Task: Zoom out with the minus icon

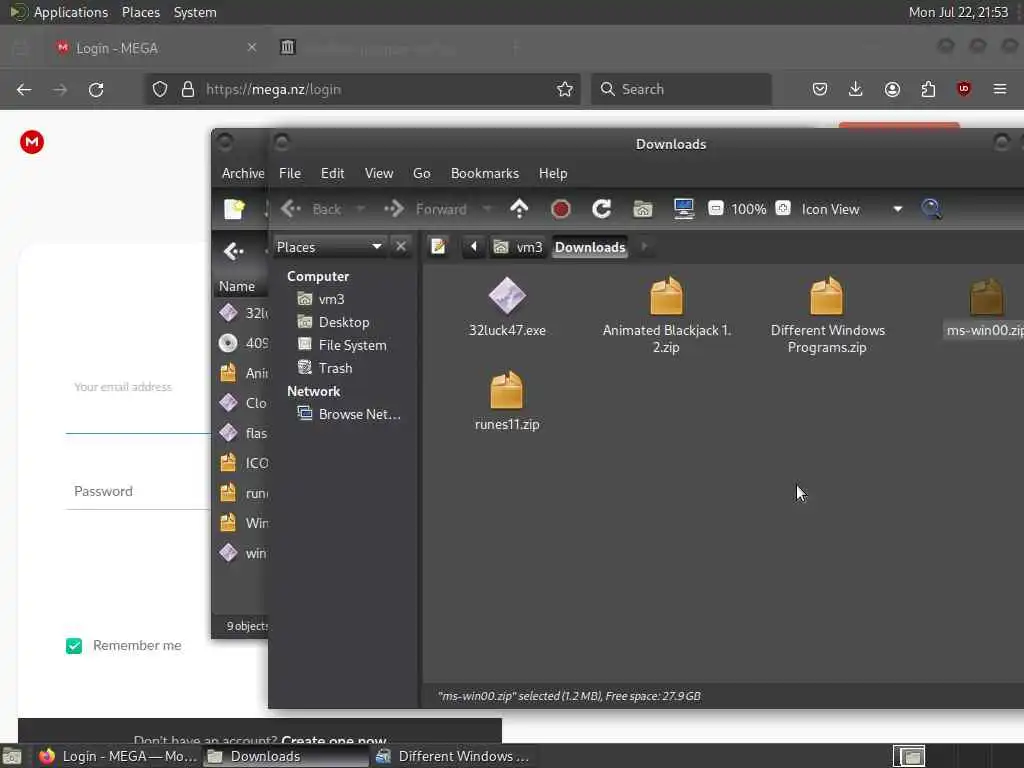Action: [x=716, y=208]
